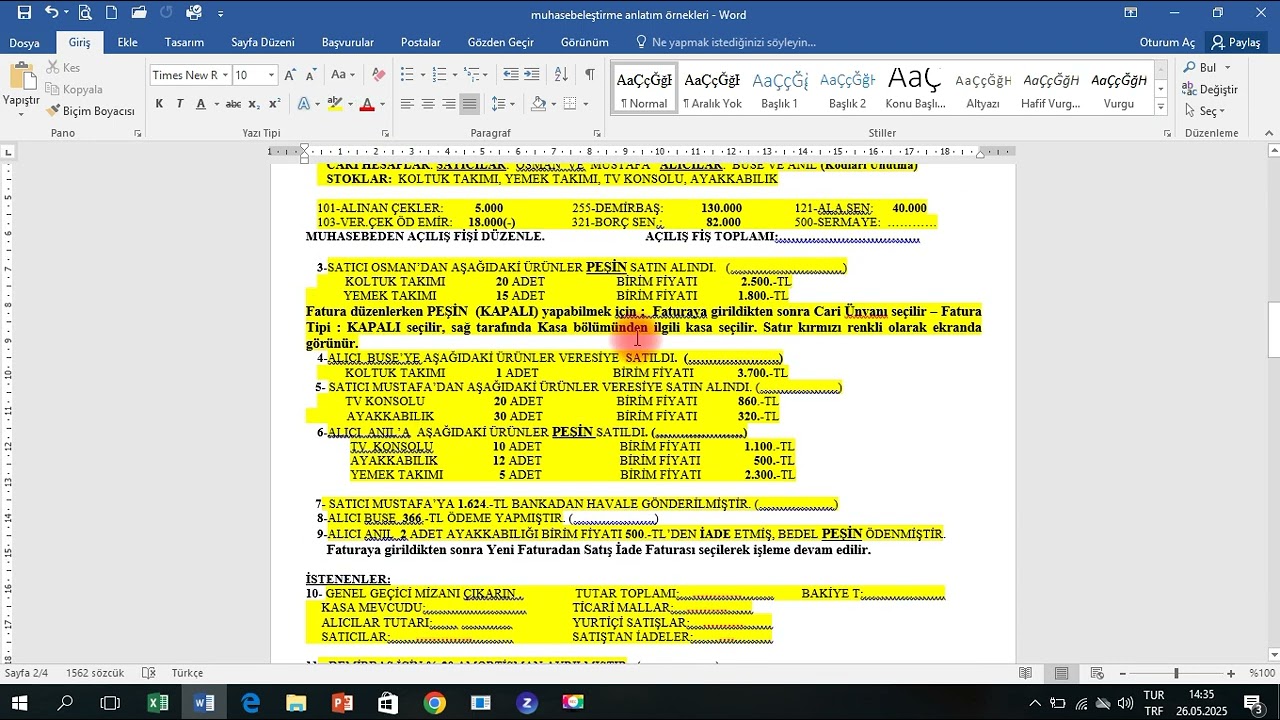The width and height of the screenshot is (1280, 720).
Task: Clear all formatting with the eraser icon
Action: coord(378,75)
